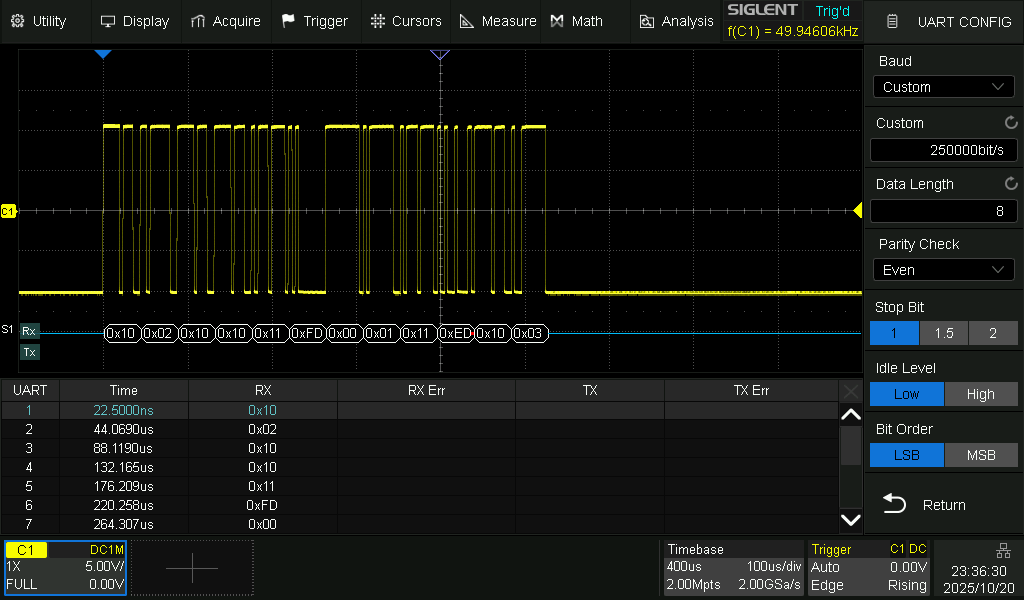
Task: Click the custom baud rate 250000bit/s field
Action: [x=943, y=150]
